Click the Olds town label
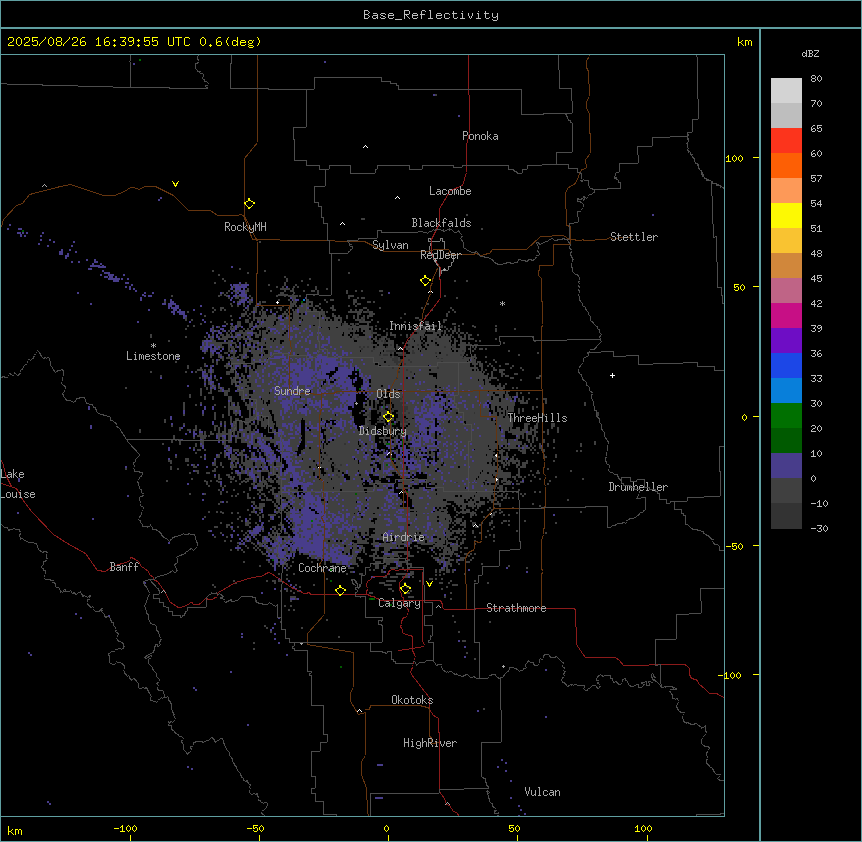The height and width of the screenshot is (842, 862). [388, 394]
